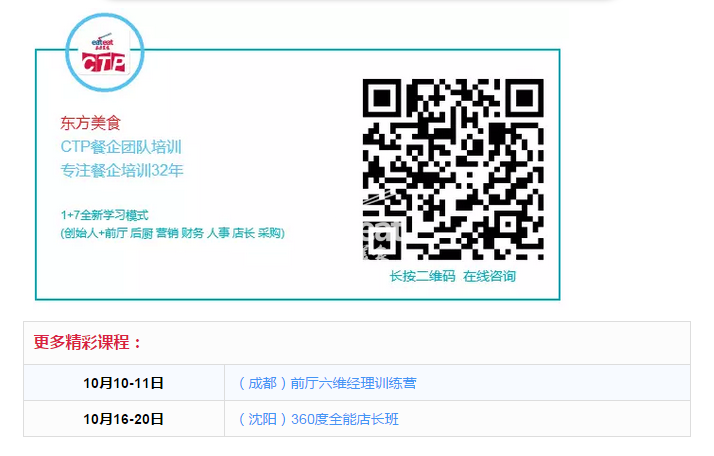This screenshot has height=456, width=714.
Task: Open the 沈阳 360度全能店长班 course link
Action: (319, 419)
